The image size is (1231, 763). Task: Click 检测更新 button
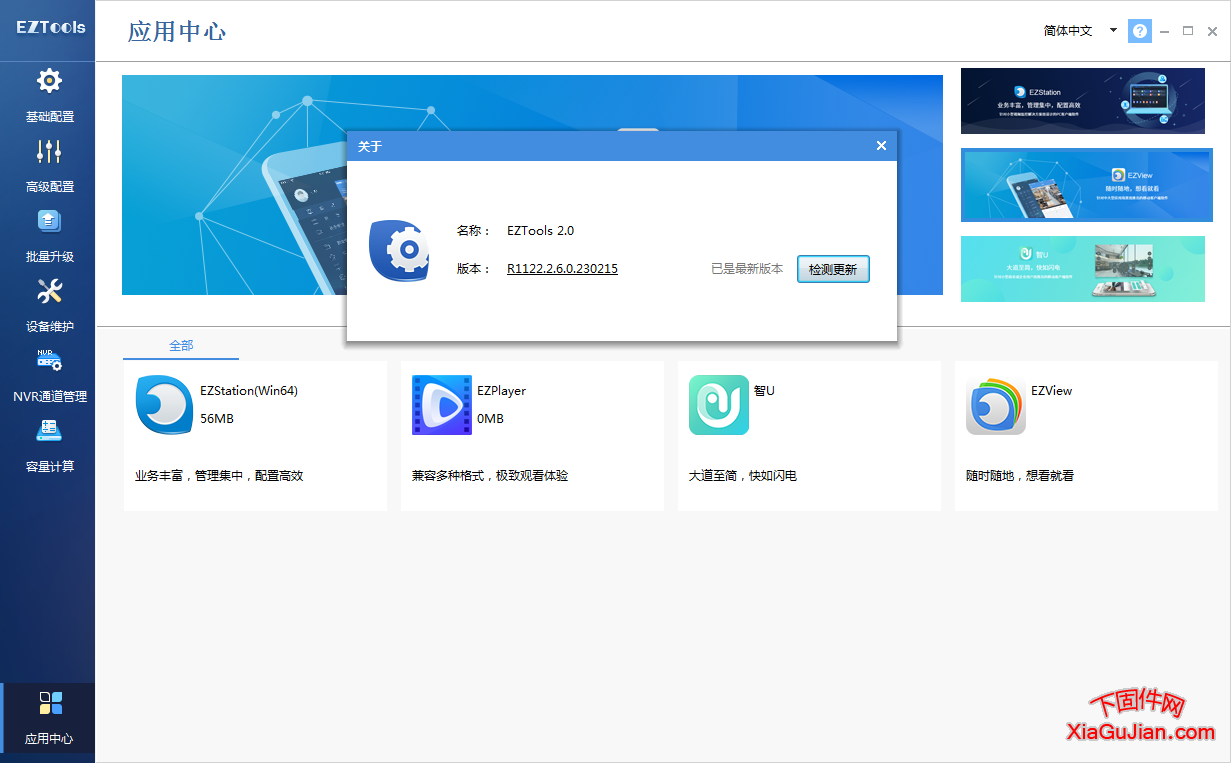[833, 269]
